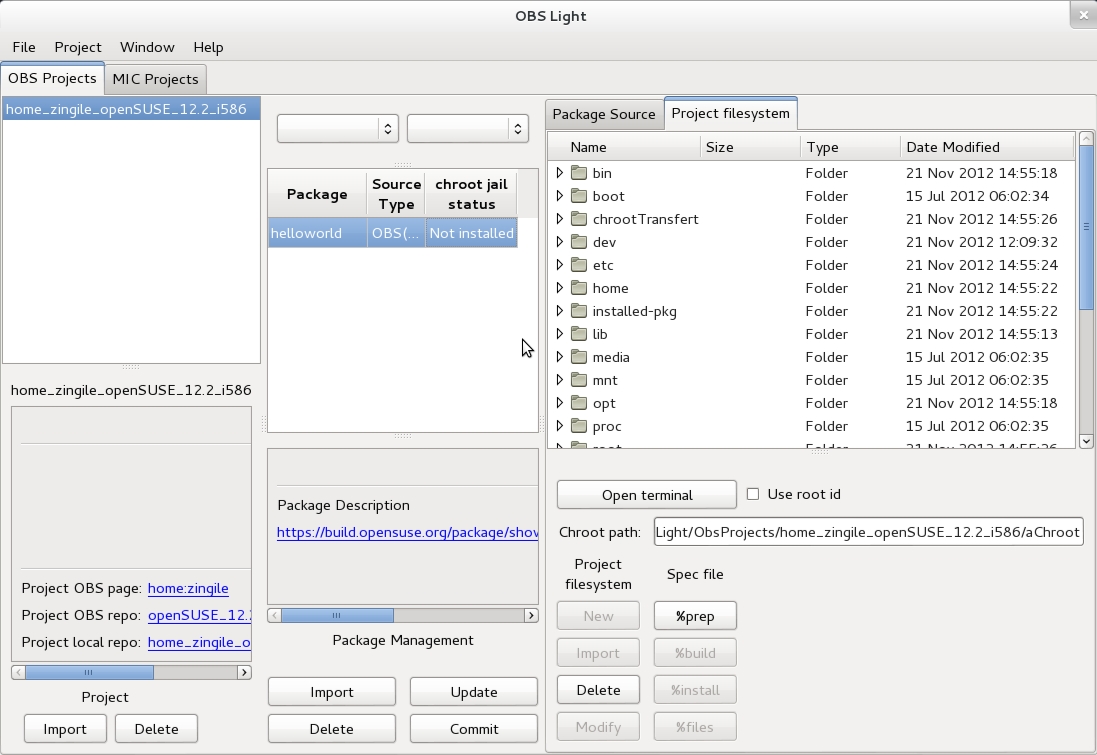Click the bin folder icon
Image resolution: width=1097 pixels, height=755 pixels.
click(x=579, y=172)
